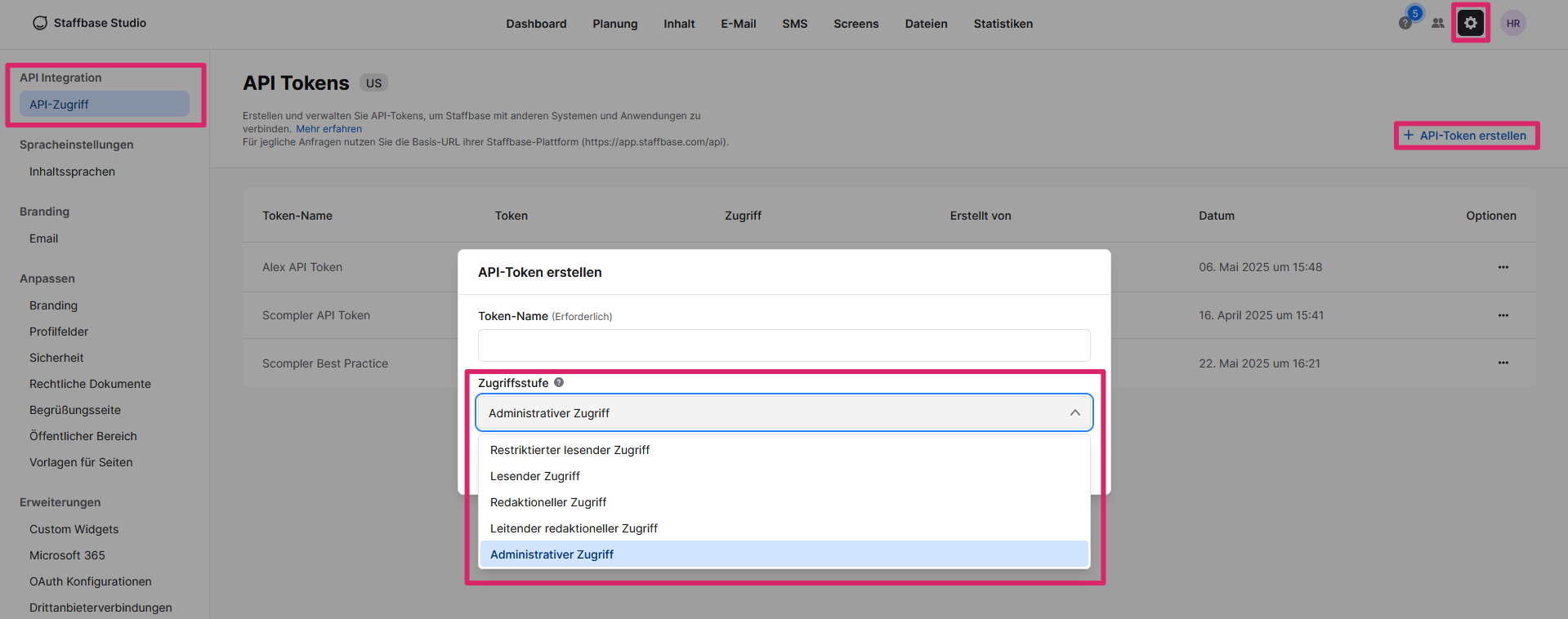Open the Dashboard menu item
Viewport: 1568px width, 619px height.
tap(536, 24)
